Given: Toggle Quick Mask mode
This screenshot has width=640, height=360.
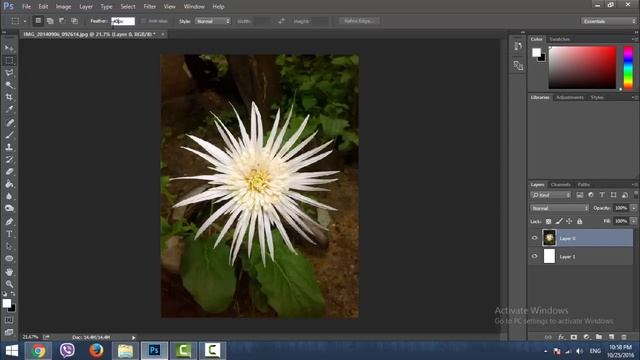Looking at the screenshot, I should (9, 320).
